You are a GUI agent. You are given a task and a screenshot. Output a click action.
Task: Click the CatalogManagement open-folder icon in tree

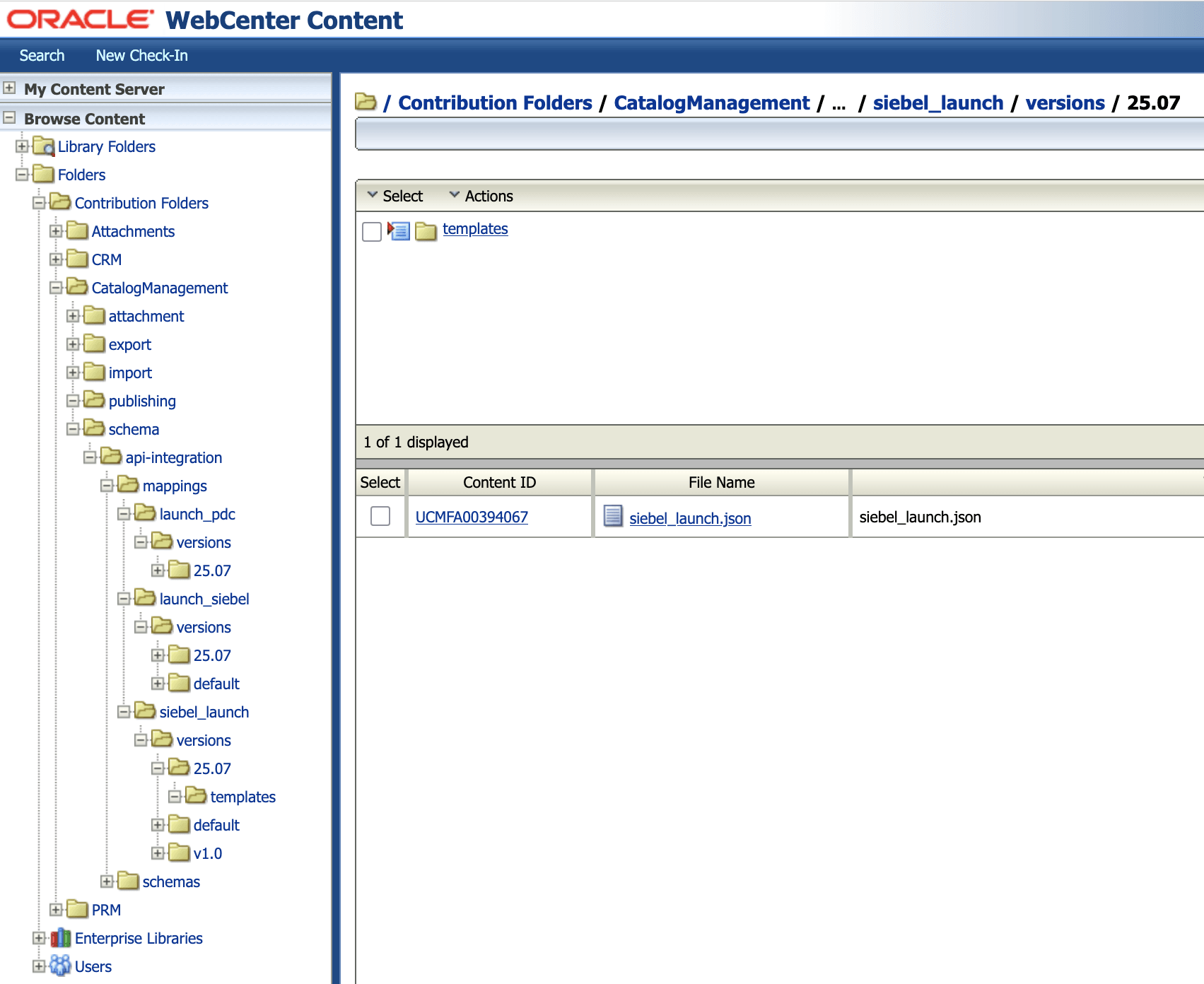point(77,288)
